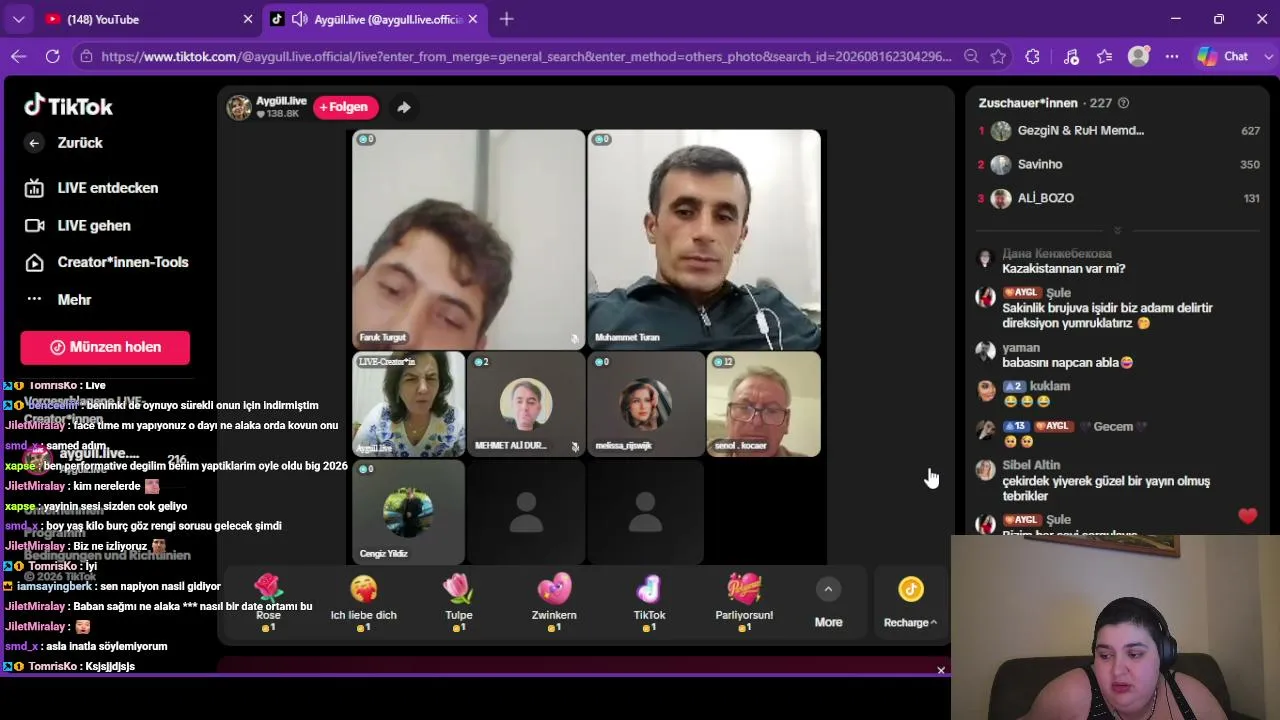
Task: Close the Aygüll.live browser tab
Action: [473, 19]
